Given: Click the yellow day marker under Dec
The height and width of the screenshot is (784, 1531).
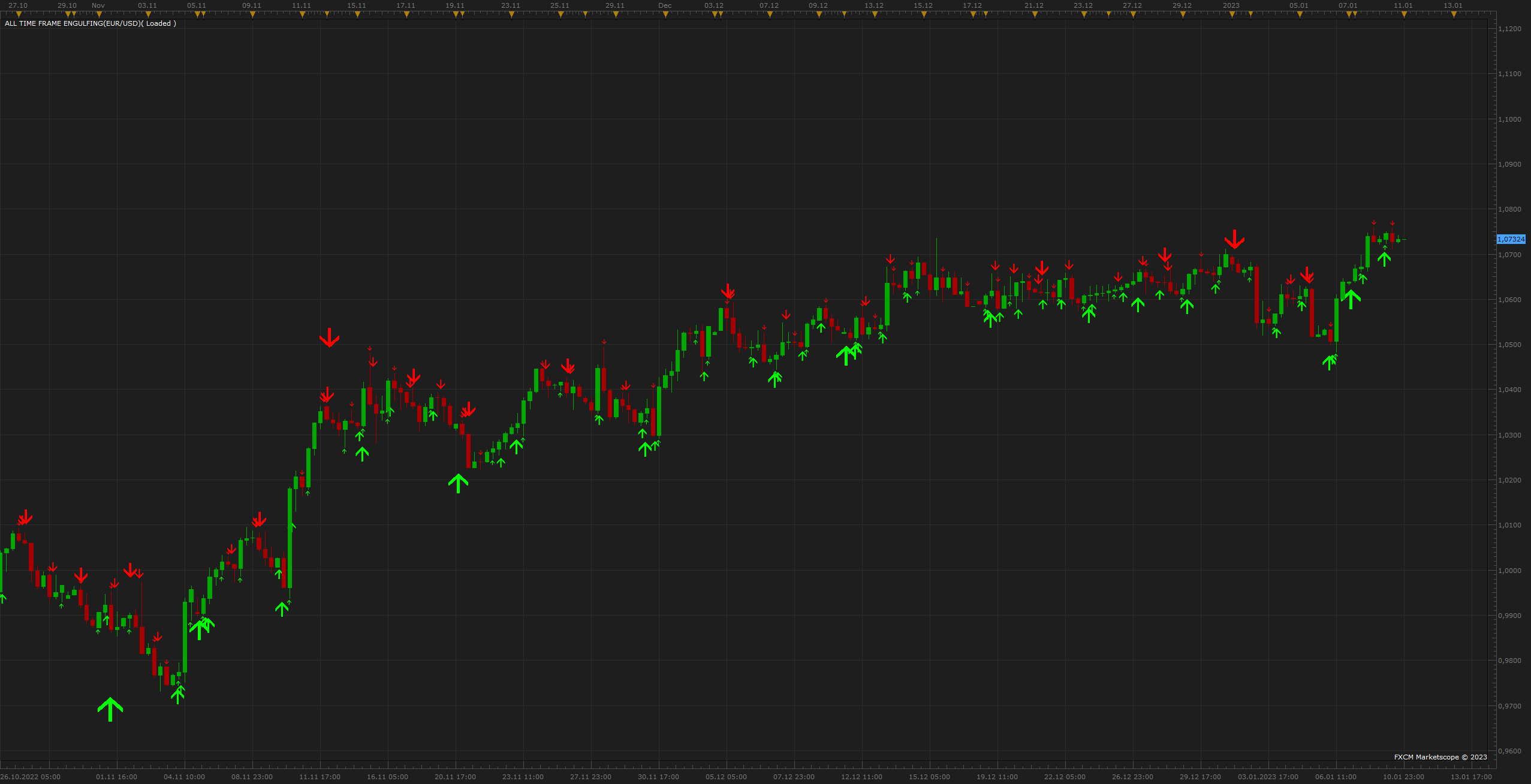Looking at the screenshot, I should pos(665,14).
